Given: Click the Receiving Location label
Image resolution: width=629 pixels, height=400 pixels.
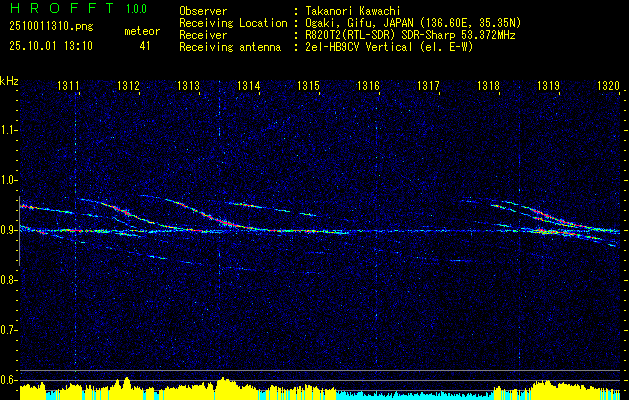Looking at the screenshot, I should coord(233,23).
